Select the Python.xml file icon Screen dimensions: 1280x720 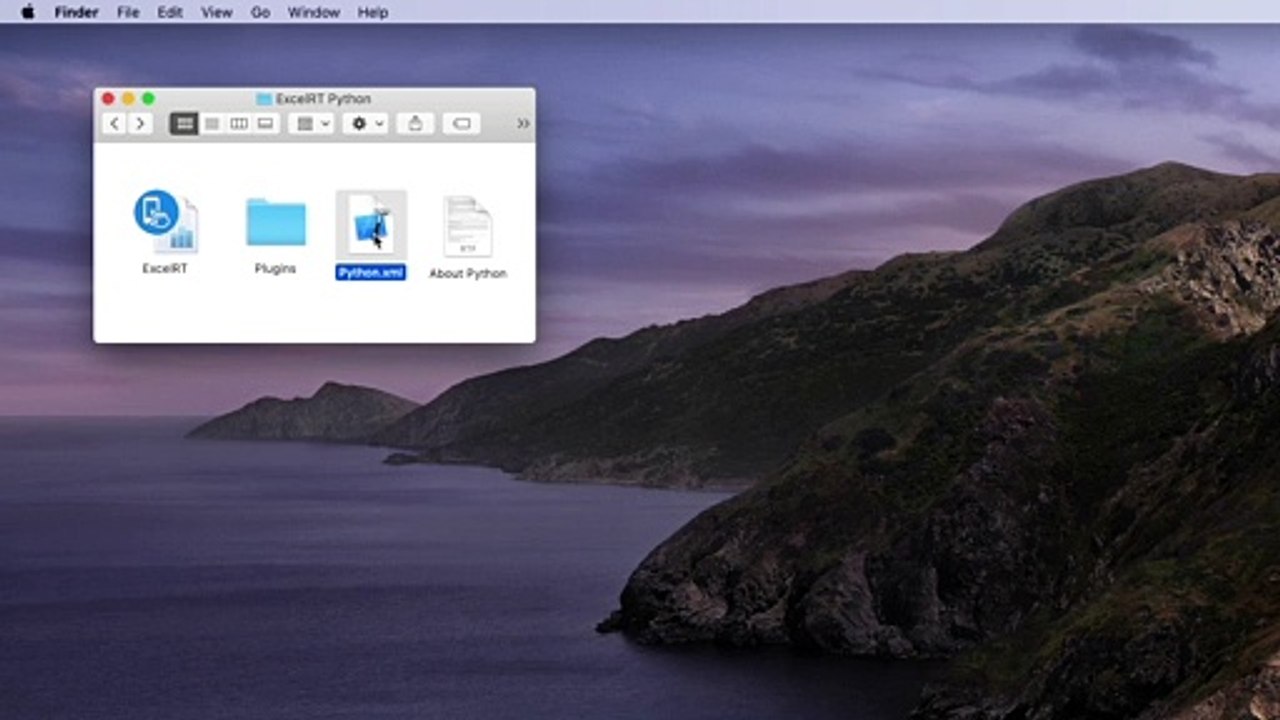pos(371,226)
